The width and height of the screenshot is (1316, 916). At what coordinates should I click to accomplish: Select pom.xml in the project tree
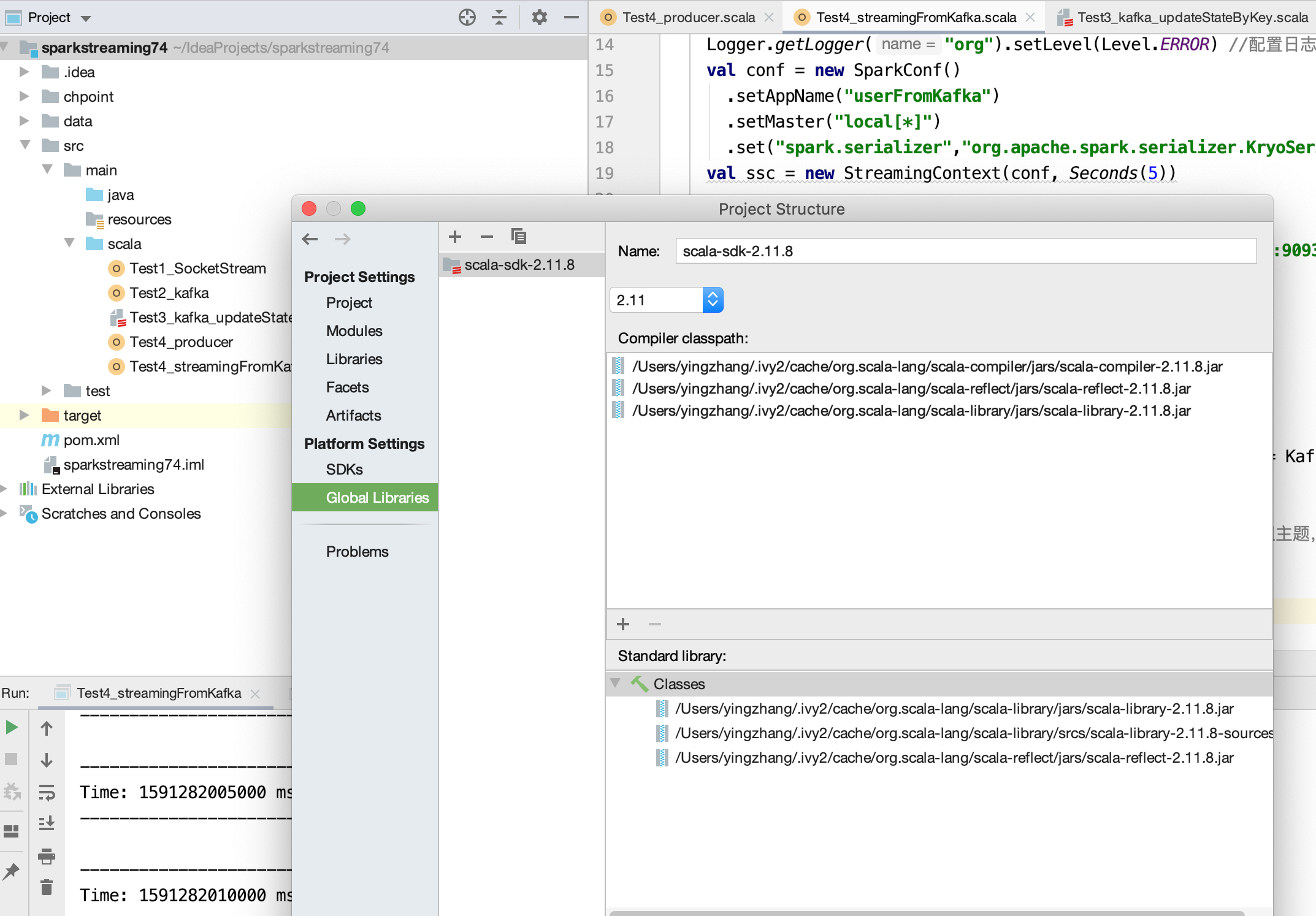point(91,440)
